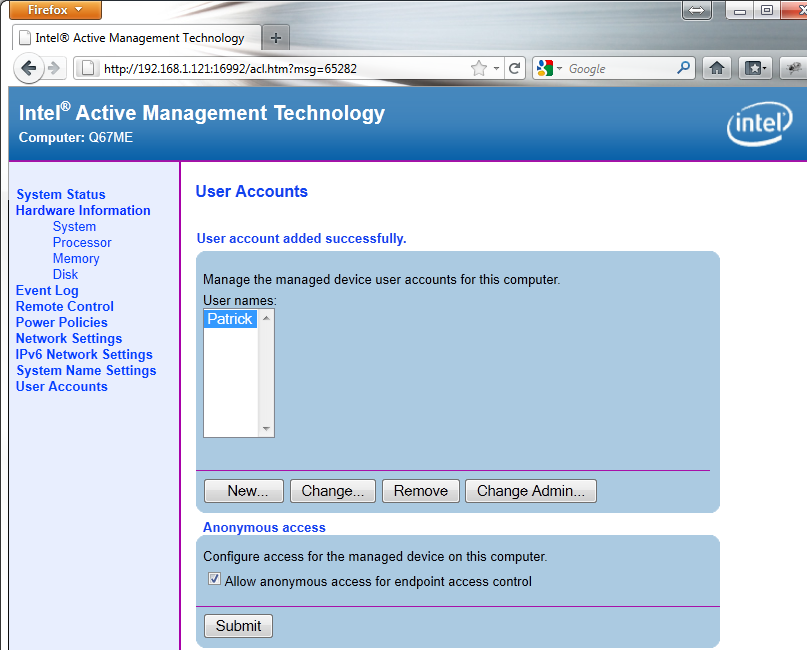Image resolution: width=807 pixels, height=650 pixels.
Task: Open the Firefox application menu
Action: 55,10
